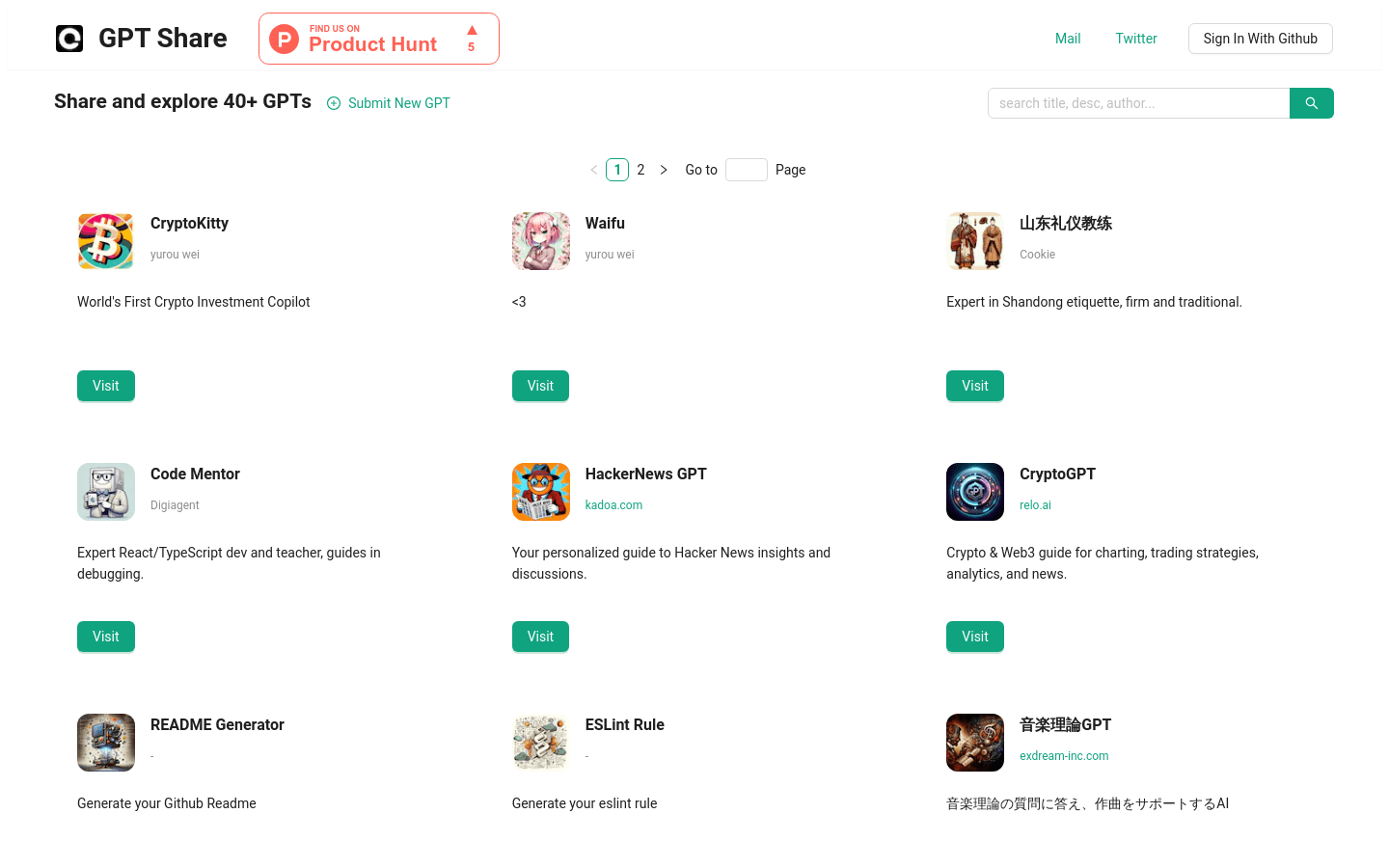Click the Go to page number field
Screen dimensions: 1389x868
[x=747, y=170]
